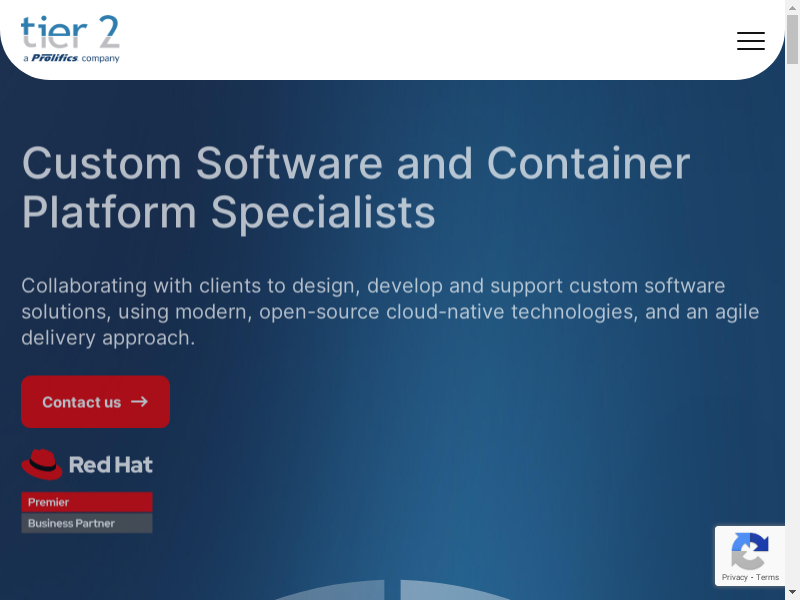Open the reCAPTCHA Terms link
800x600 pixels.
pos(767,577)
